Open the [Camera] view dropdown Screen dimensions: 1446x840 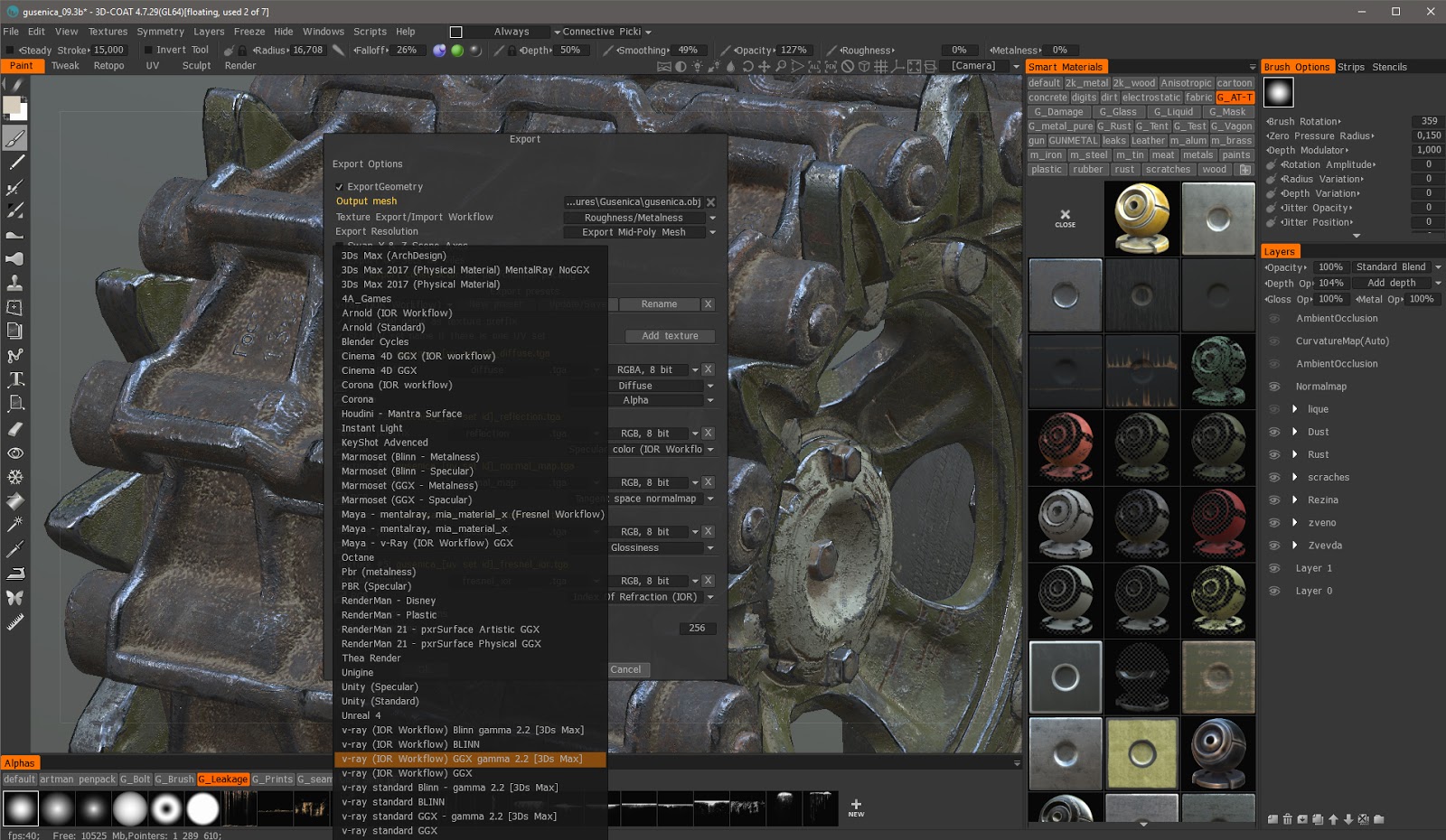point(982,66)
